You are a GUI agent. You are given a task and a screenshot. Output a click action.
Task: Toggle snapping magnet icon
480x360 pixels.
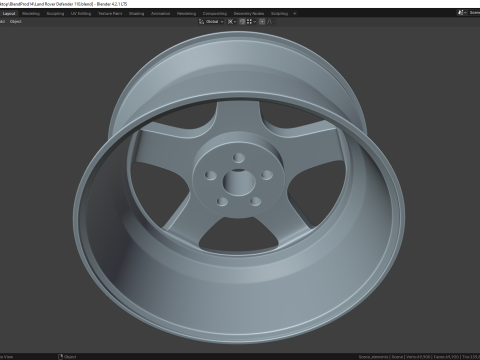242,22
